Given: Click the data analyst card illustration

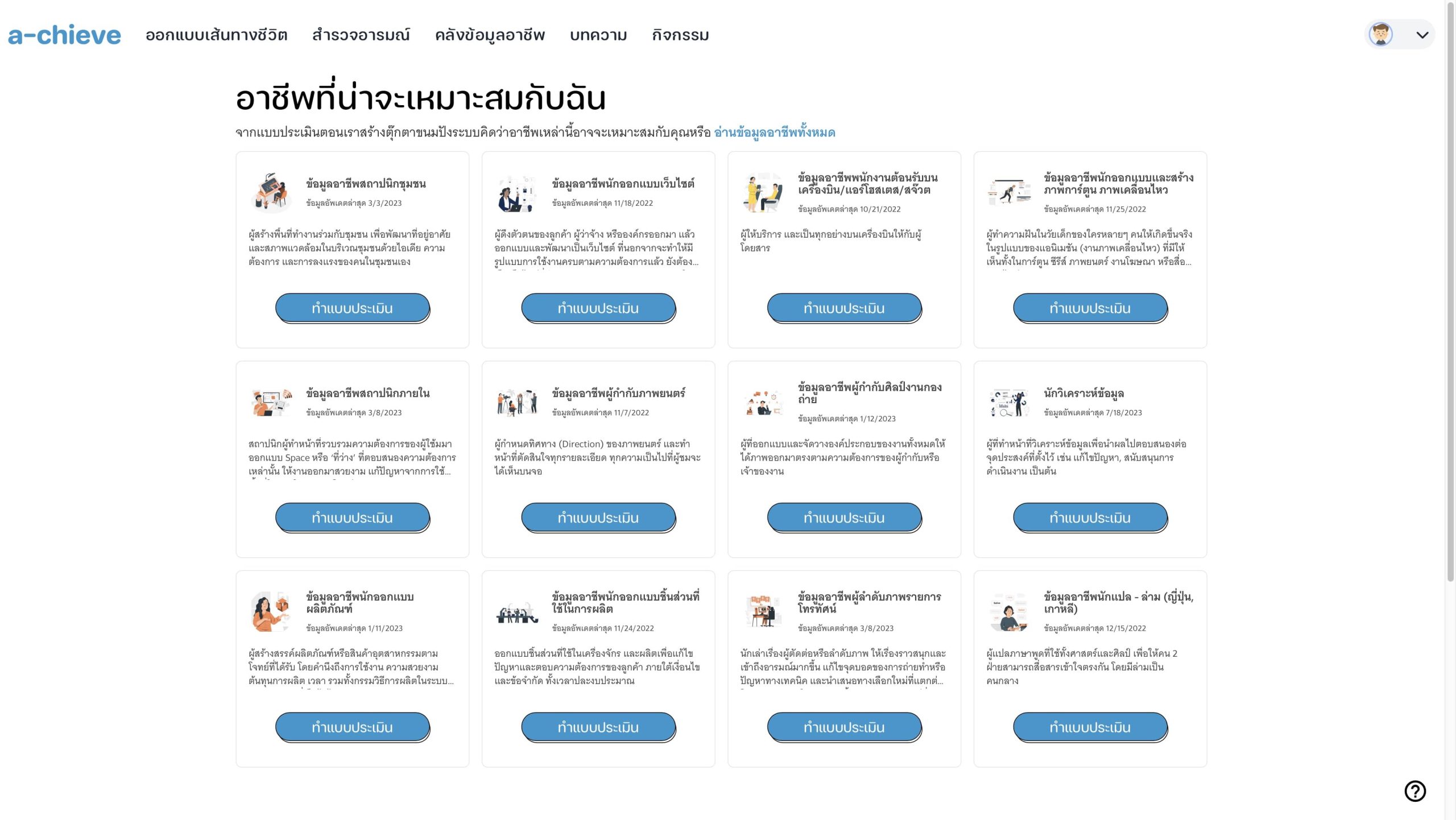Looking at the screenshot, I should pos(1008,403).
